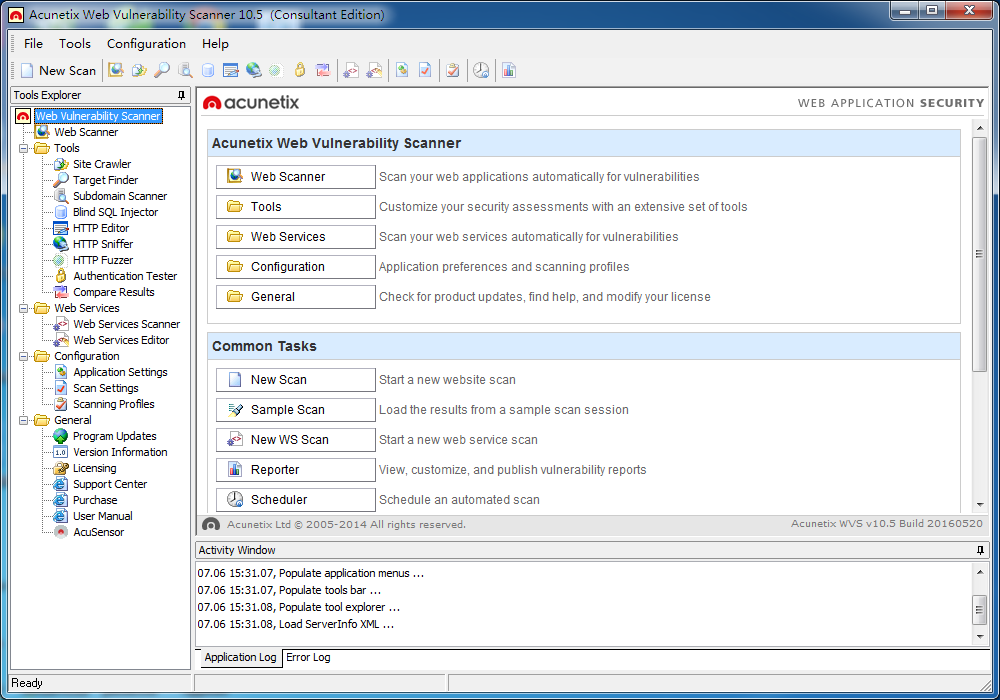Click New Scan in the toolbar
This screenshot has width=1000, height=700.
58,71
